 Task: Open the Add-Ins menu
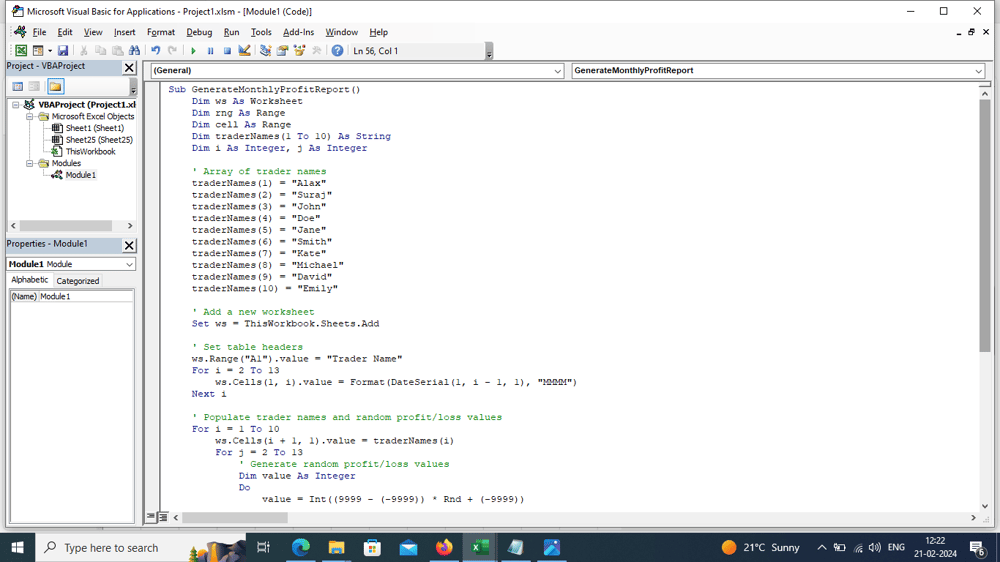click(x=298, y=32)
